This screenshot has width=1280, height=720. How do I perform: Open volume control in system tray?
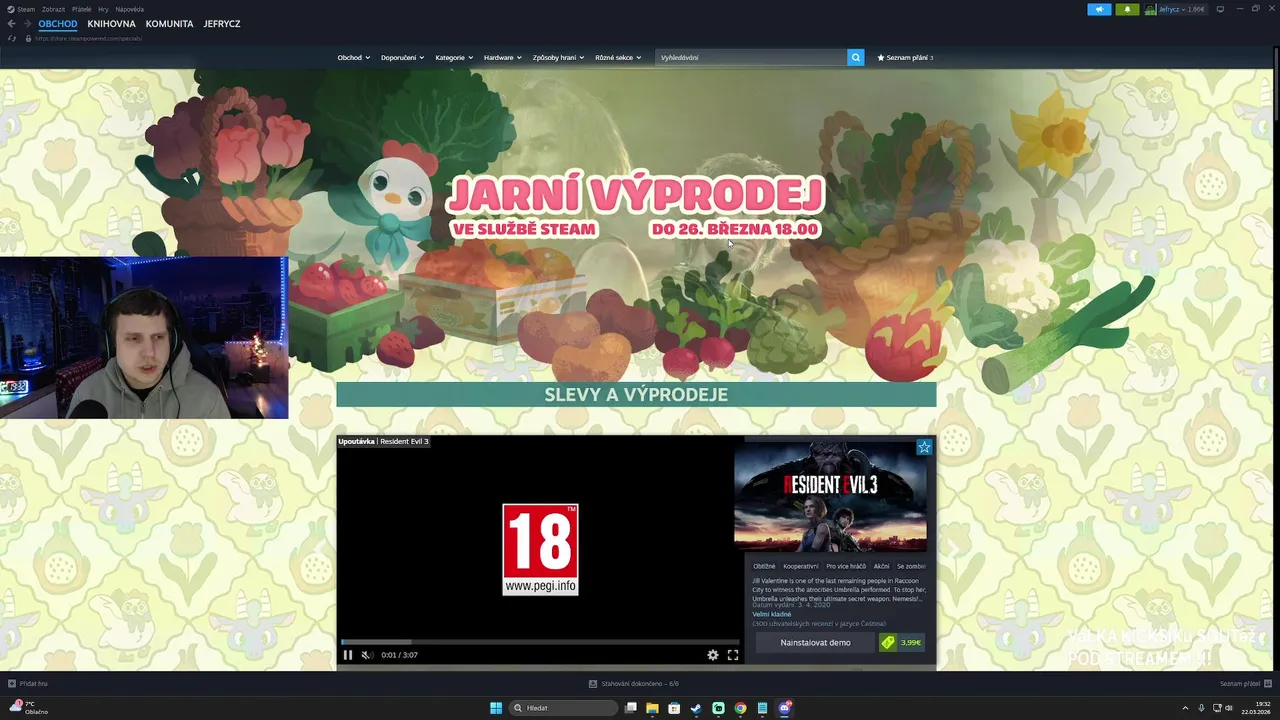1229,708
